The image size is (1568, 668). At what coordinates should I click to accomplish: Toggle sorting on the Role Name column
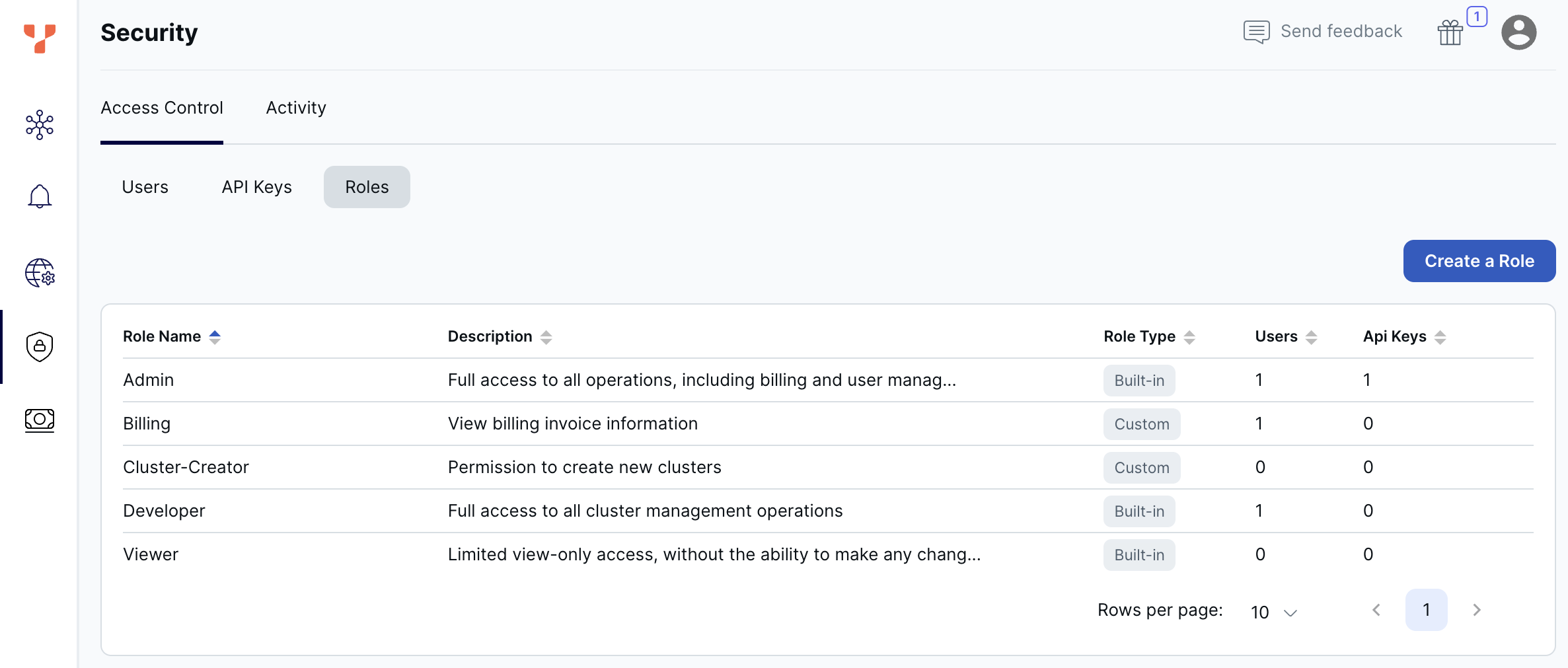[215, 336]
